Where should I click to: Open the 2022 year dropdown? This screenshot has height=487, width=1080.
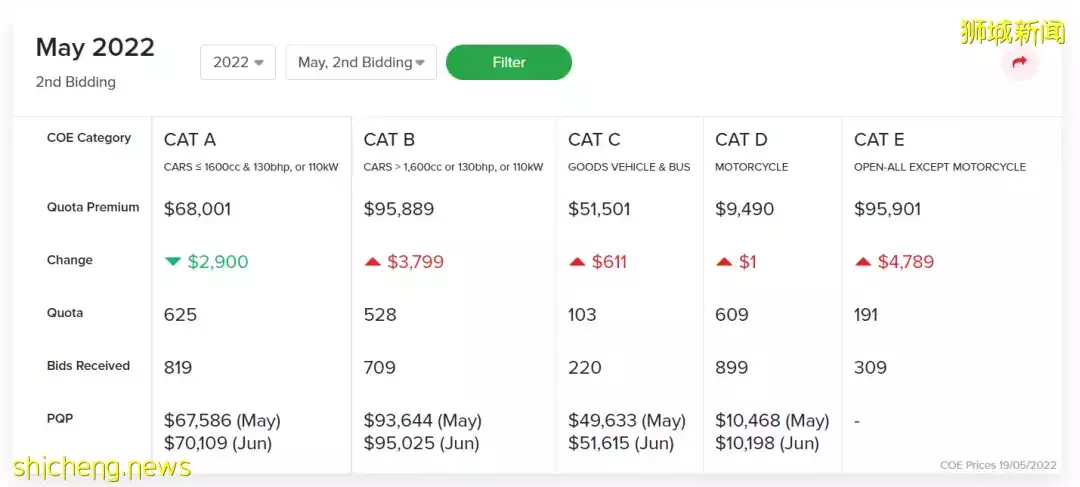237,62
